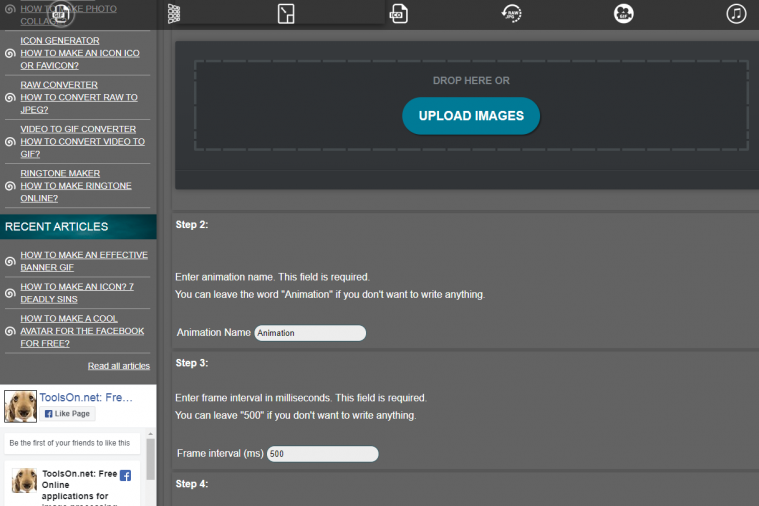Open How to make ringtone online link
759x506 pixels.
[x=76, y=192]
